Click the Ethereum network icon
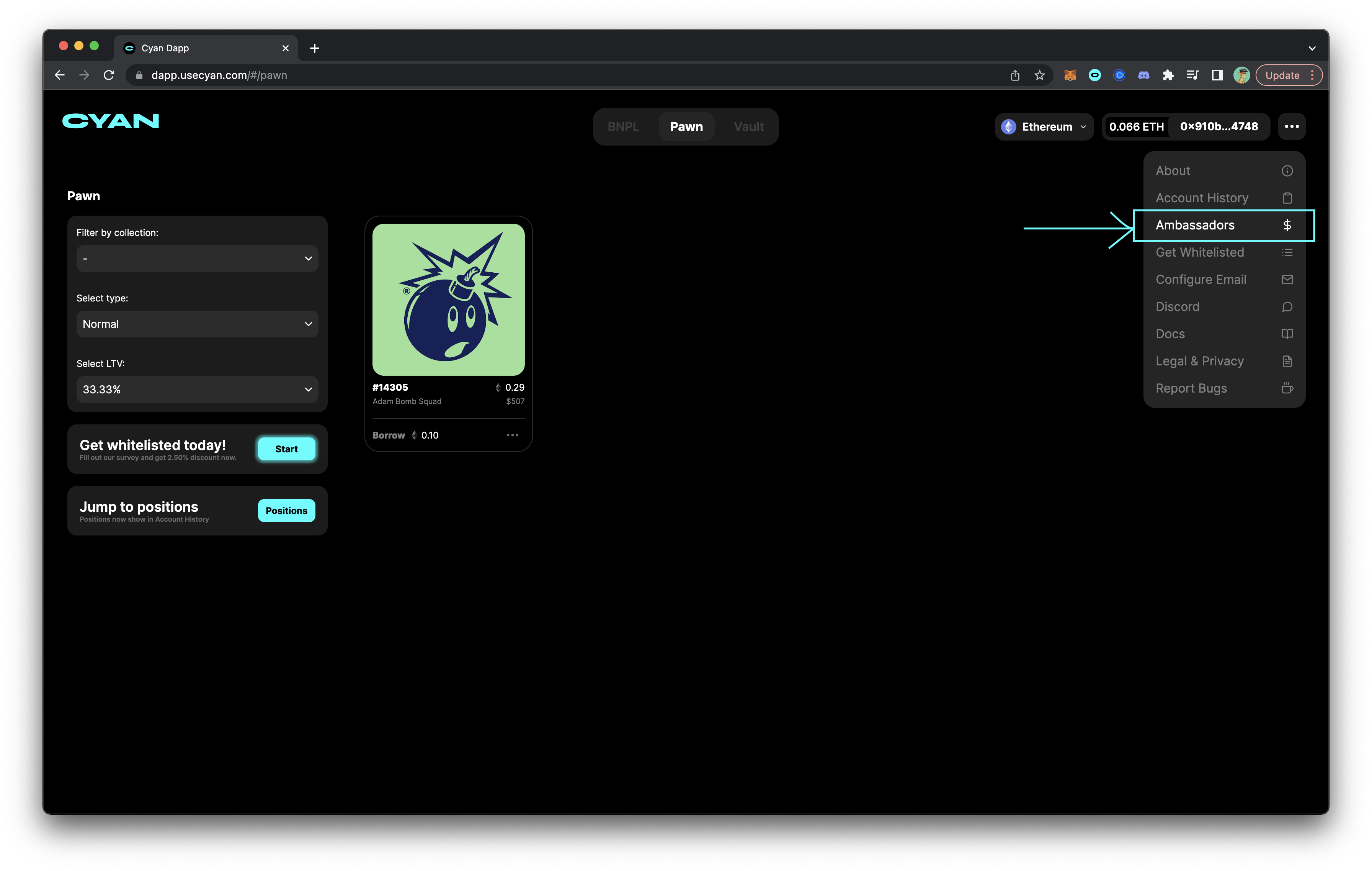The image size is (1372, 871). coord(1008,126)
